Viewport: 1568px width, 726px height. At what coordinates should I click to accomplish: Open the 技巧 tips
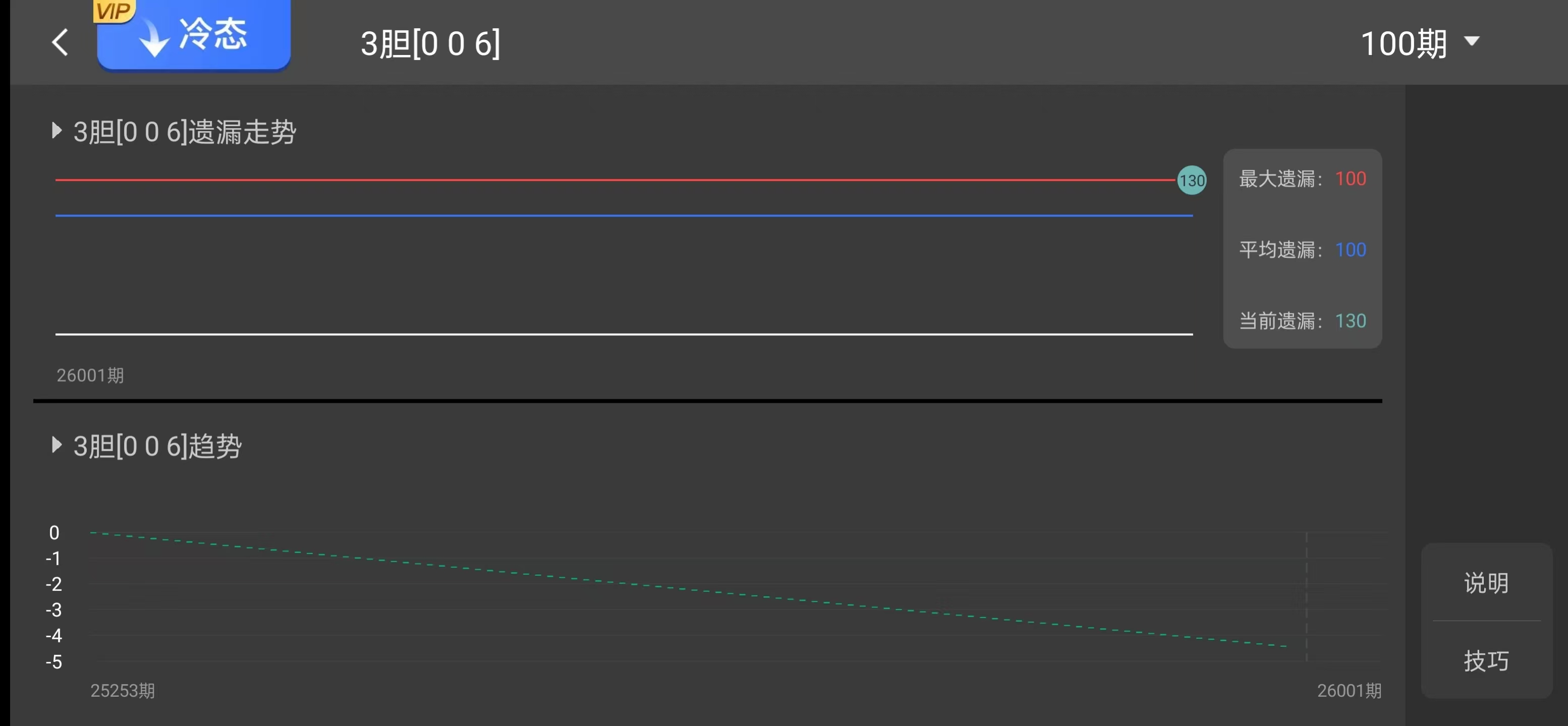click(1486, 660)
